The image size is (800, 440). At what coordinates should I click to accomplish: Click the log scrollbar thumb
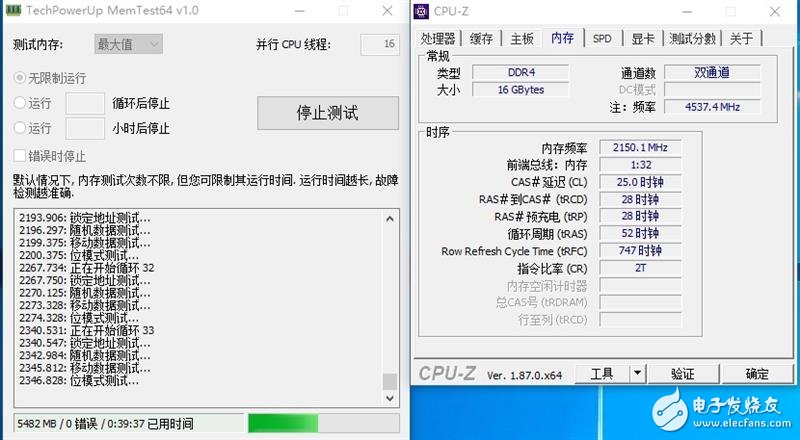coord(390,381)
